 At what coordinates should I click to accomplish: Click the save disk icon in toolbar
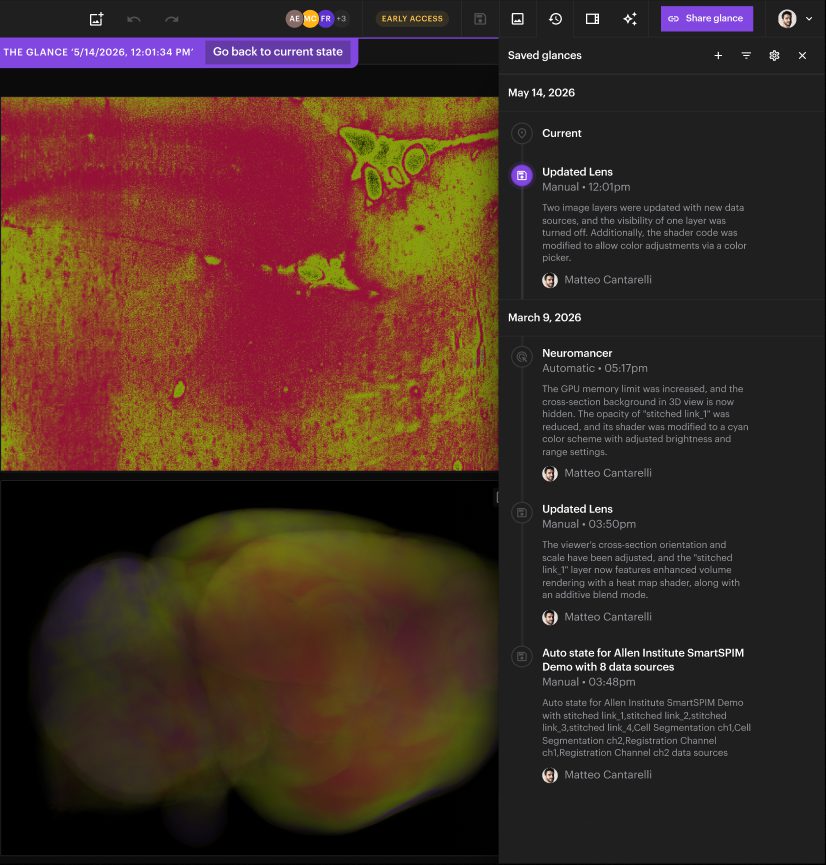(x=480, y=19)
